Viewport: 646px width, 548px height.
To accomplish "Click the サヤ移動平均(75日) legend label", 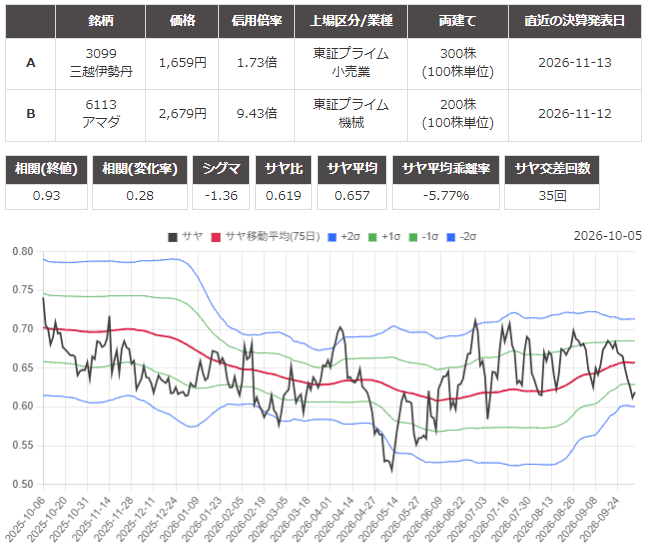I will [273, 237].
